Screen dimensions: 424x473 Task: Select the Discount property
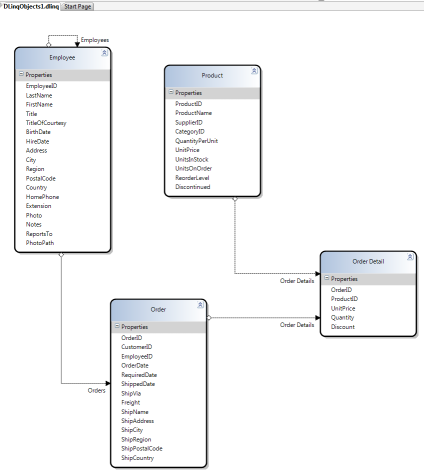coord(343,327)
